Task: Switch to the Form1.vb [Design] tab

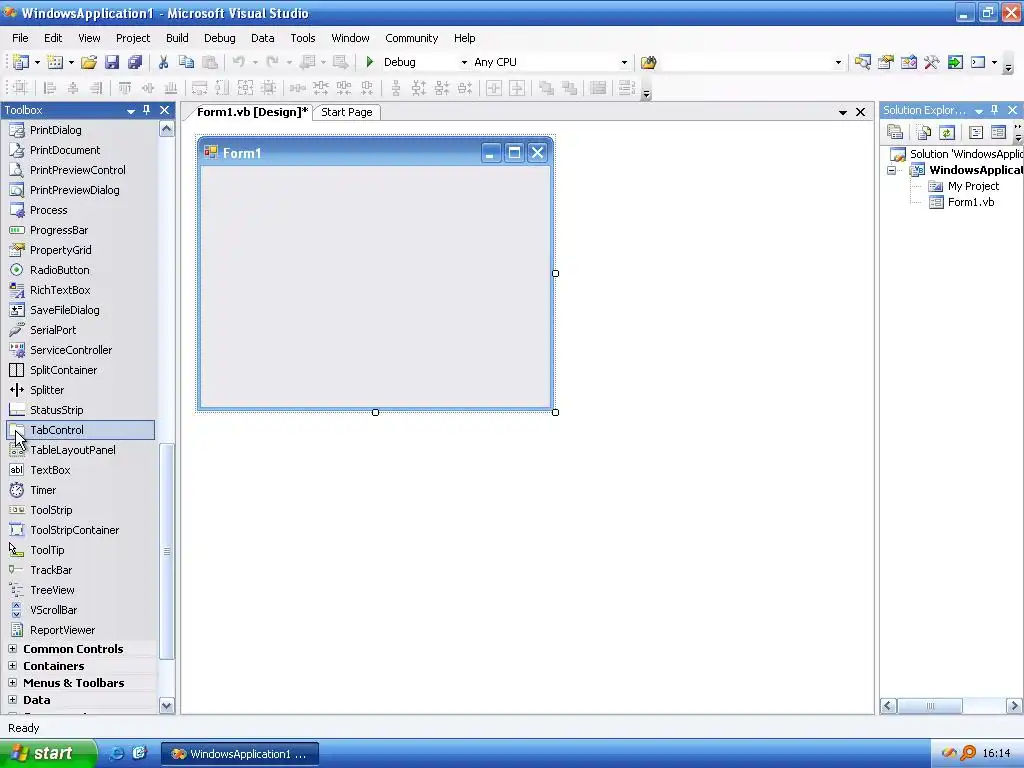Action: point(252,112)
